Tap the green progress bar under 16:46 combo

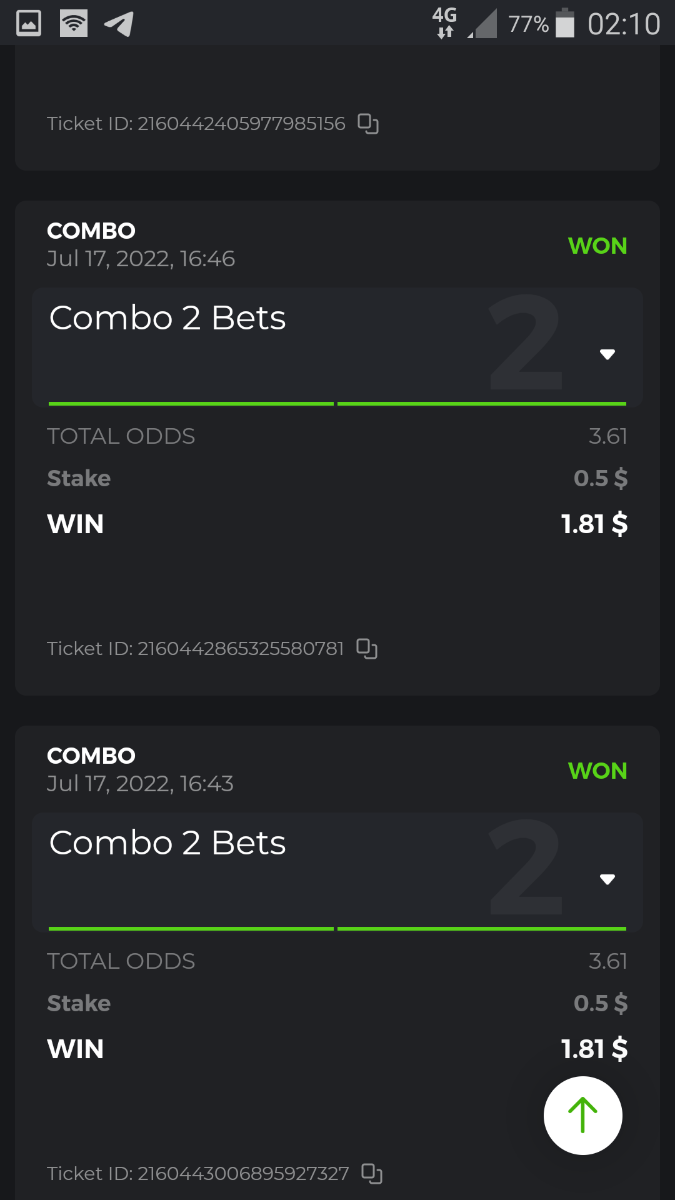337,403
